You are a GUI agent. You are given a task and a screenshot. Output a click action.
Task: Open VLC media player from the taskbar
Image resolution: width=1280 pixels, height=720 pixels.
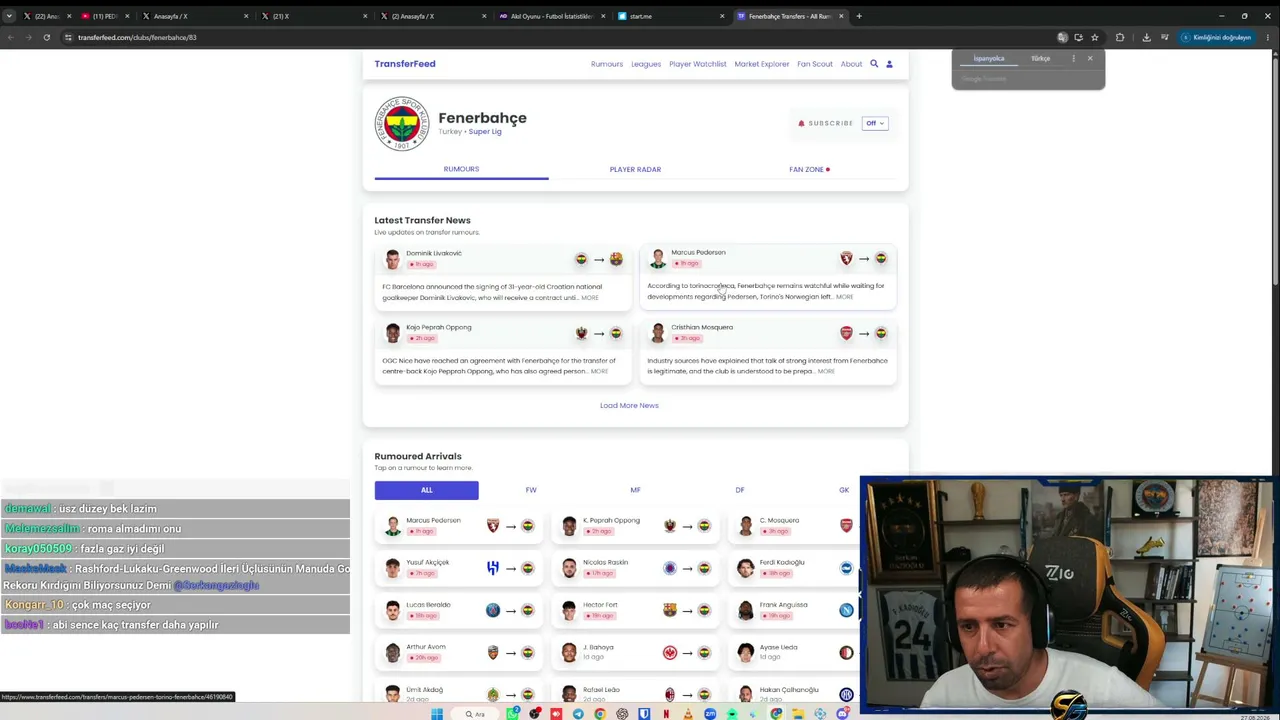point(688,714)
